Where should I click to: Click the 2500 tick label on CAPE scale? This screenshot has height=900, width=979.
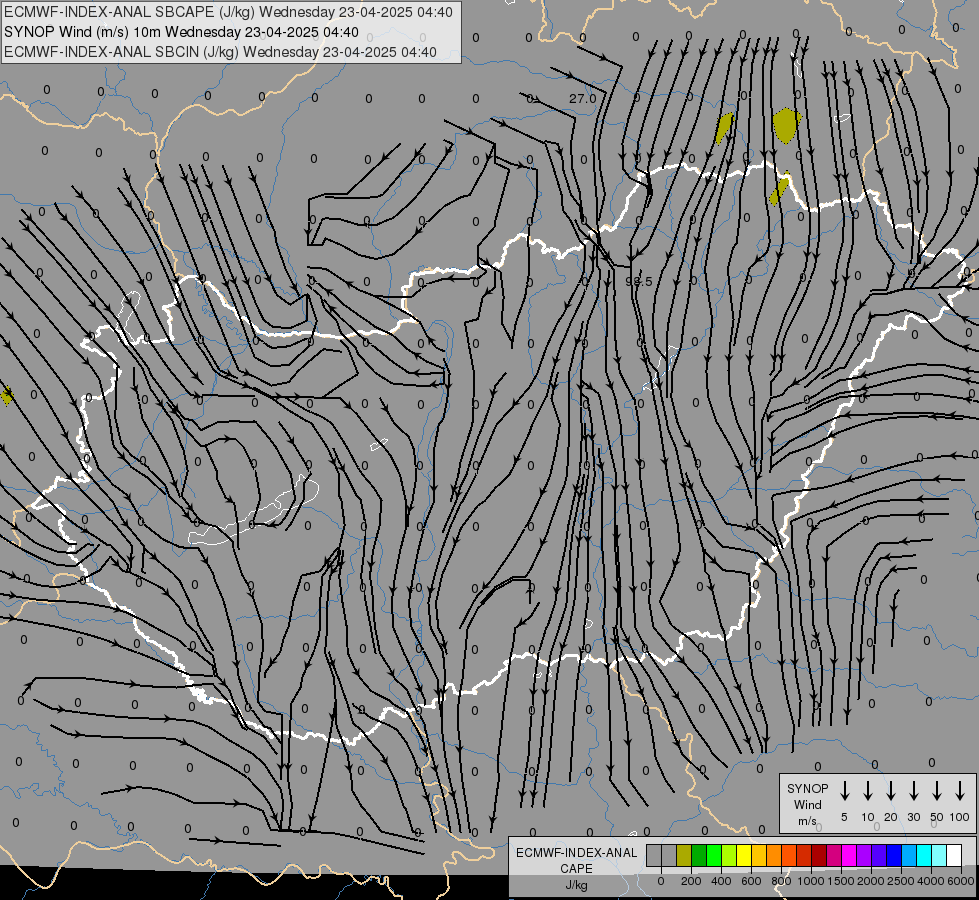pyautogui.click(x=901, y=881)
